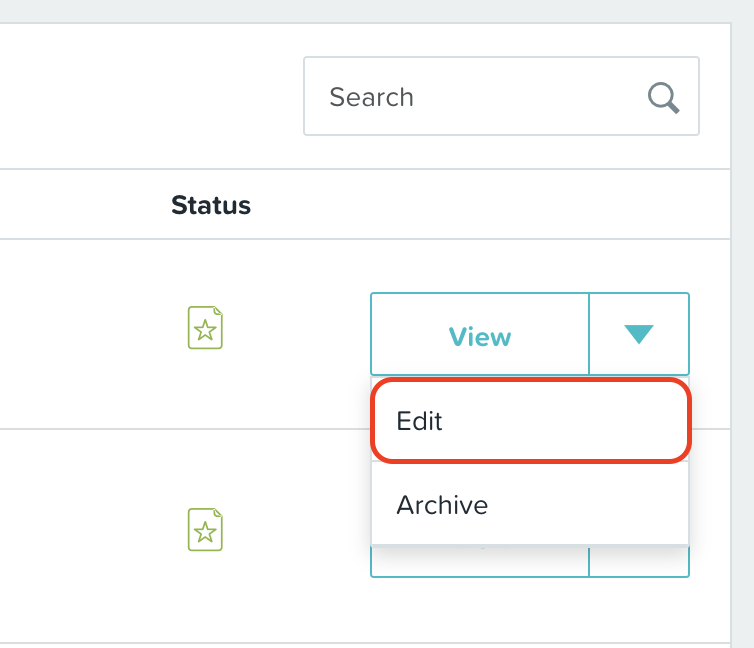This screenshot has height=648, width=754.
Task: Click first row's green starred document icon
Action: 205,327
